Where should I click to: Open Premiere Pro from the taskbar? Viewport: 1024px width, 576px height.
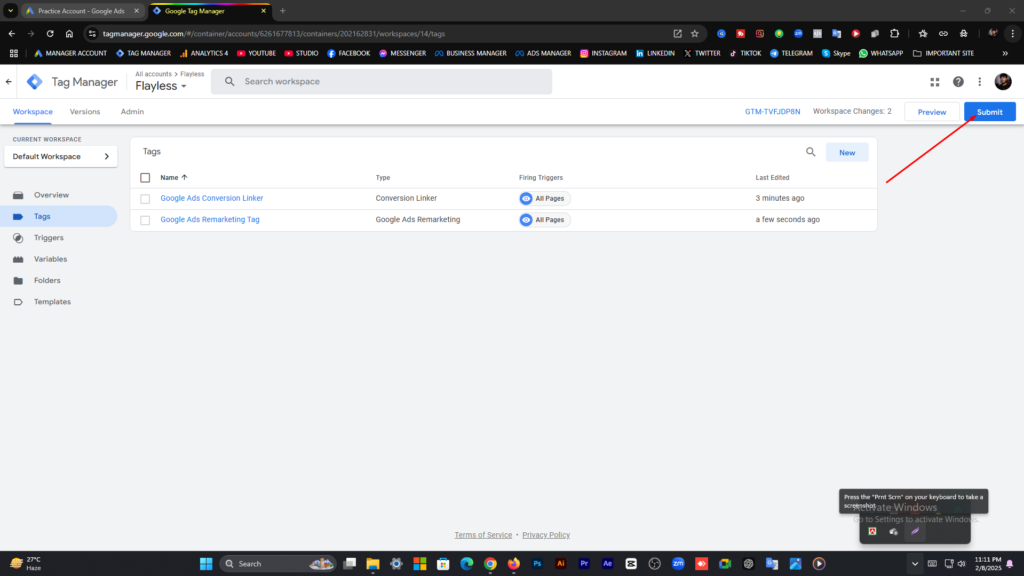click(584, 564)
